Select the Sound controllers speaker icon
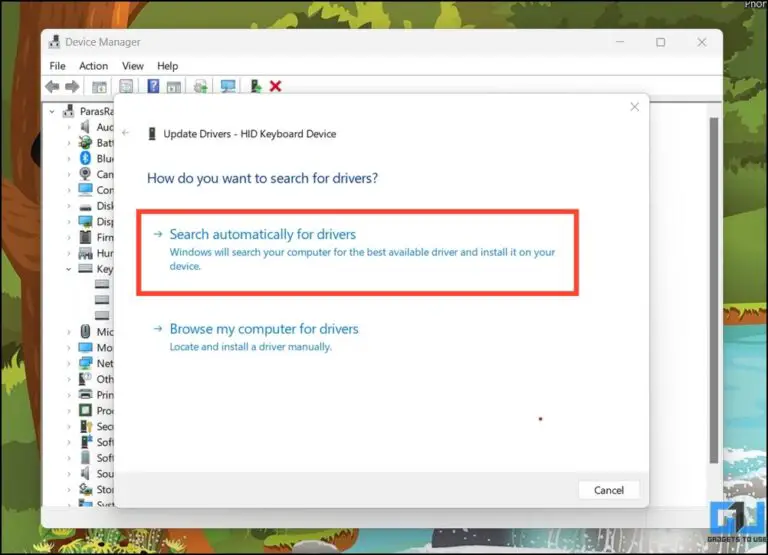Screen dimensions: 768x555 click(x=85, y=473)
